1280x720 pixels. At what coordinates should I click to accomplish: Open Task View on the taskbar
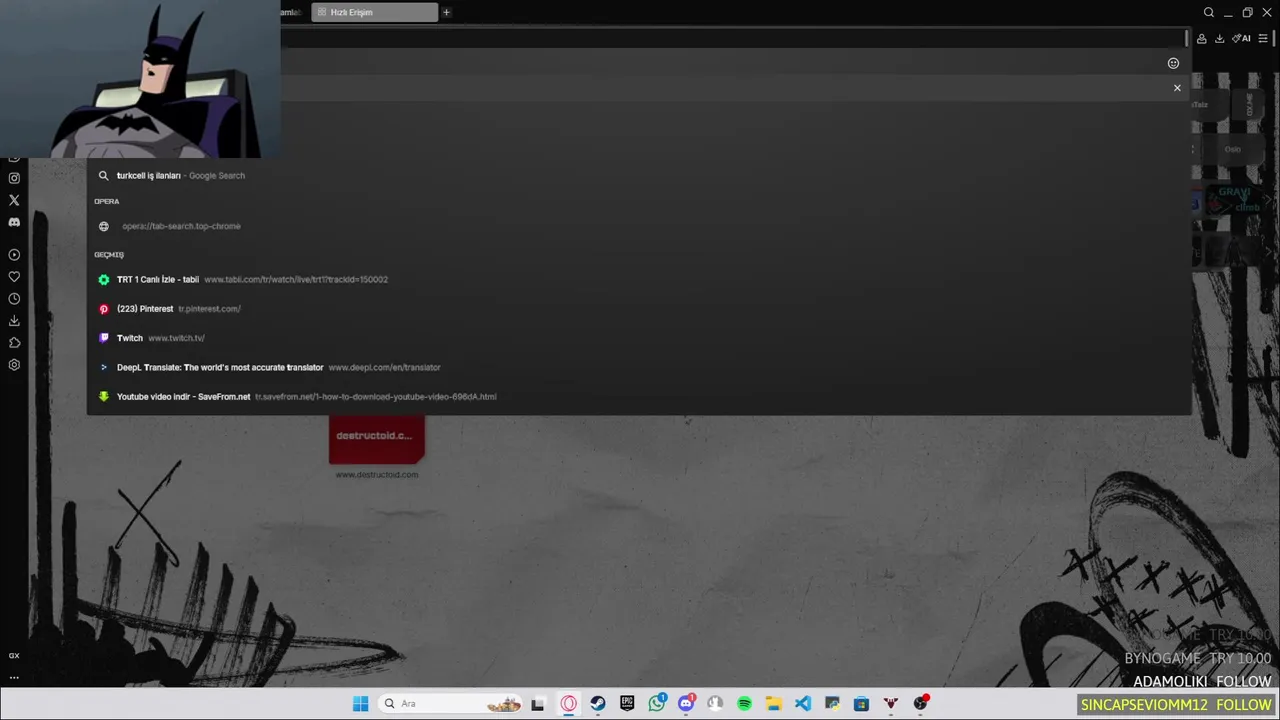pos(537,704)
